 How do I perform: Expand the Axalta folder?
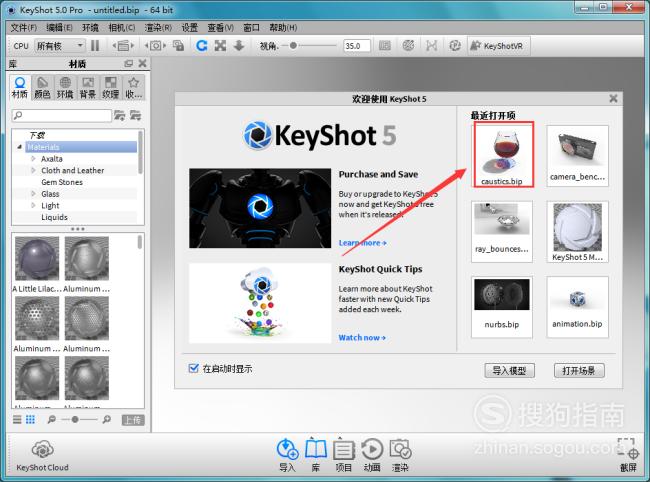click(33, 158)
